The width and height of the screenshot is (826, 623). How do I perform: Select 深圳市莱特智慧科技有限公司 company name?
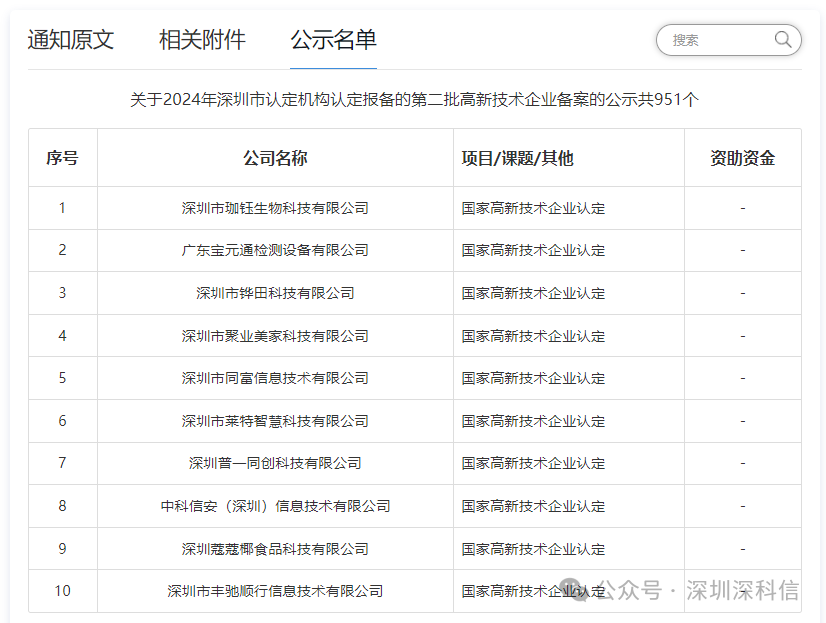[x=275, y=421]
